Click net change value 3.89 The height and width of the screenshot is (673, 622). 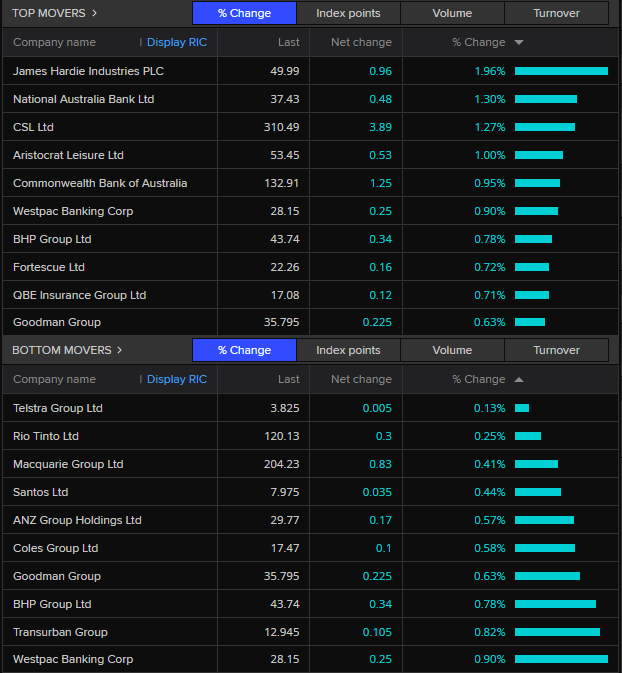click(x=380, y=127)
